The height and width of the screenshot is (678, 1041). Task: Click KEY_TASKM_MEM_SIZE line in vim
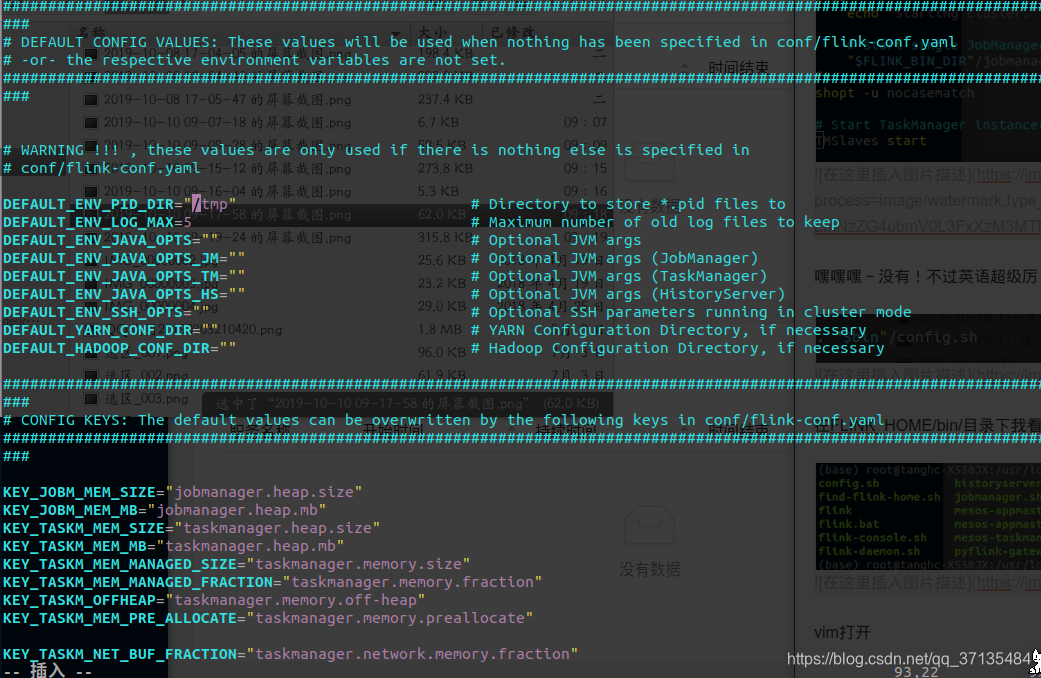[191, 528]
